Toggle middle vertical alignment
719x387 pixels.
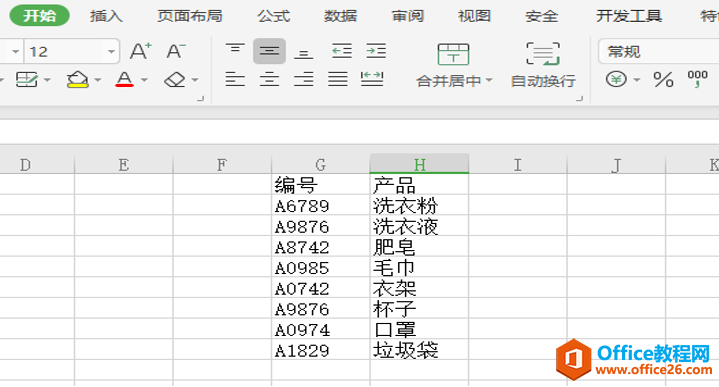270,51
